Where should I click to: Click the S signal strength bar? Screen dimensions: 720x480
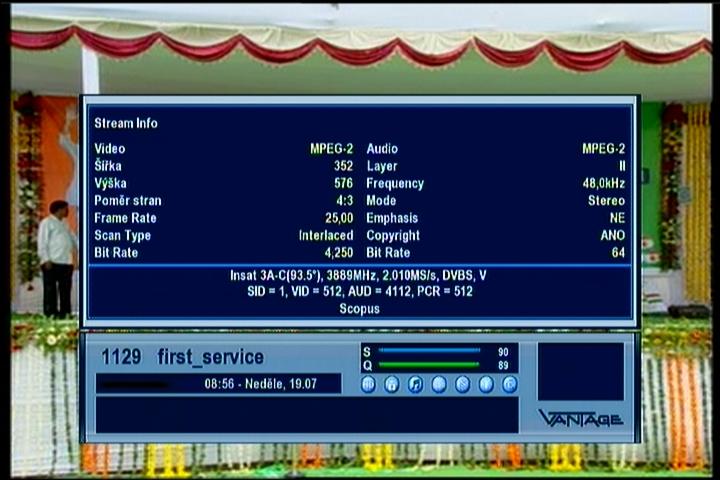pos(429,352)
